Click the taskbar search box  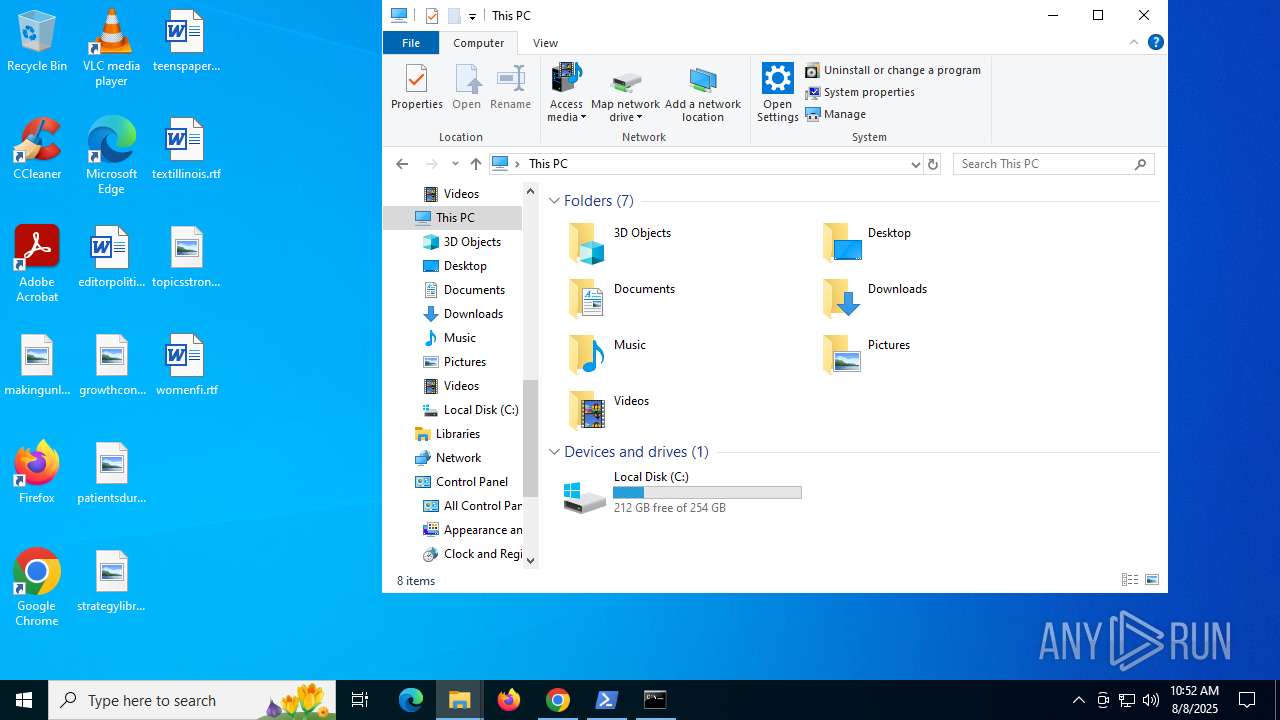[x=194, y=700]
